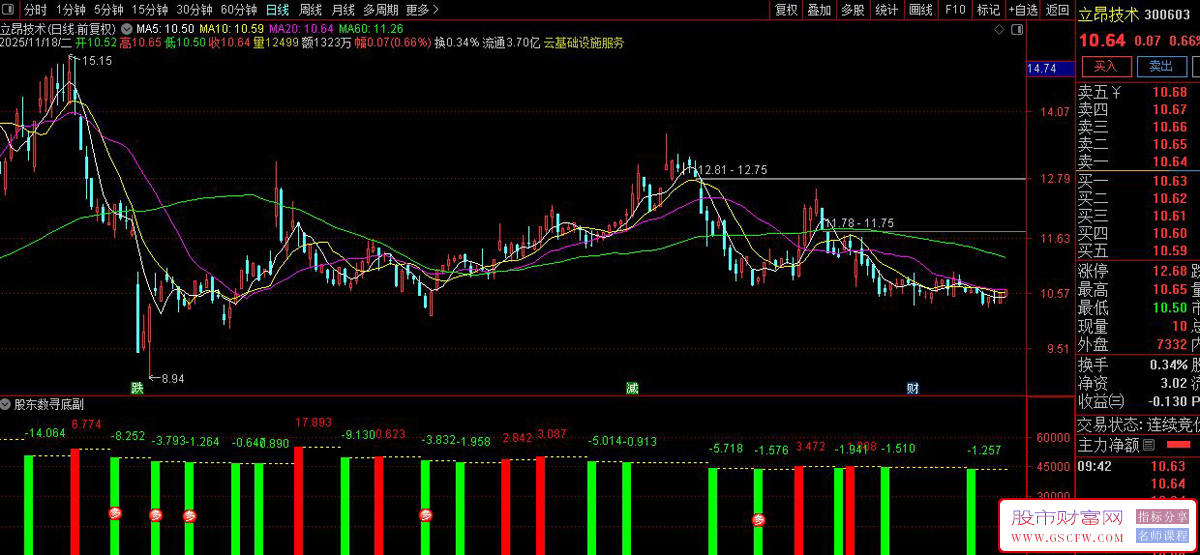Viewport: 1200px width, 555px height.
Task: Click the MA60: 11.26 indicator label
Action: tap(371, 29)
